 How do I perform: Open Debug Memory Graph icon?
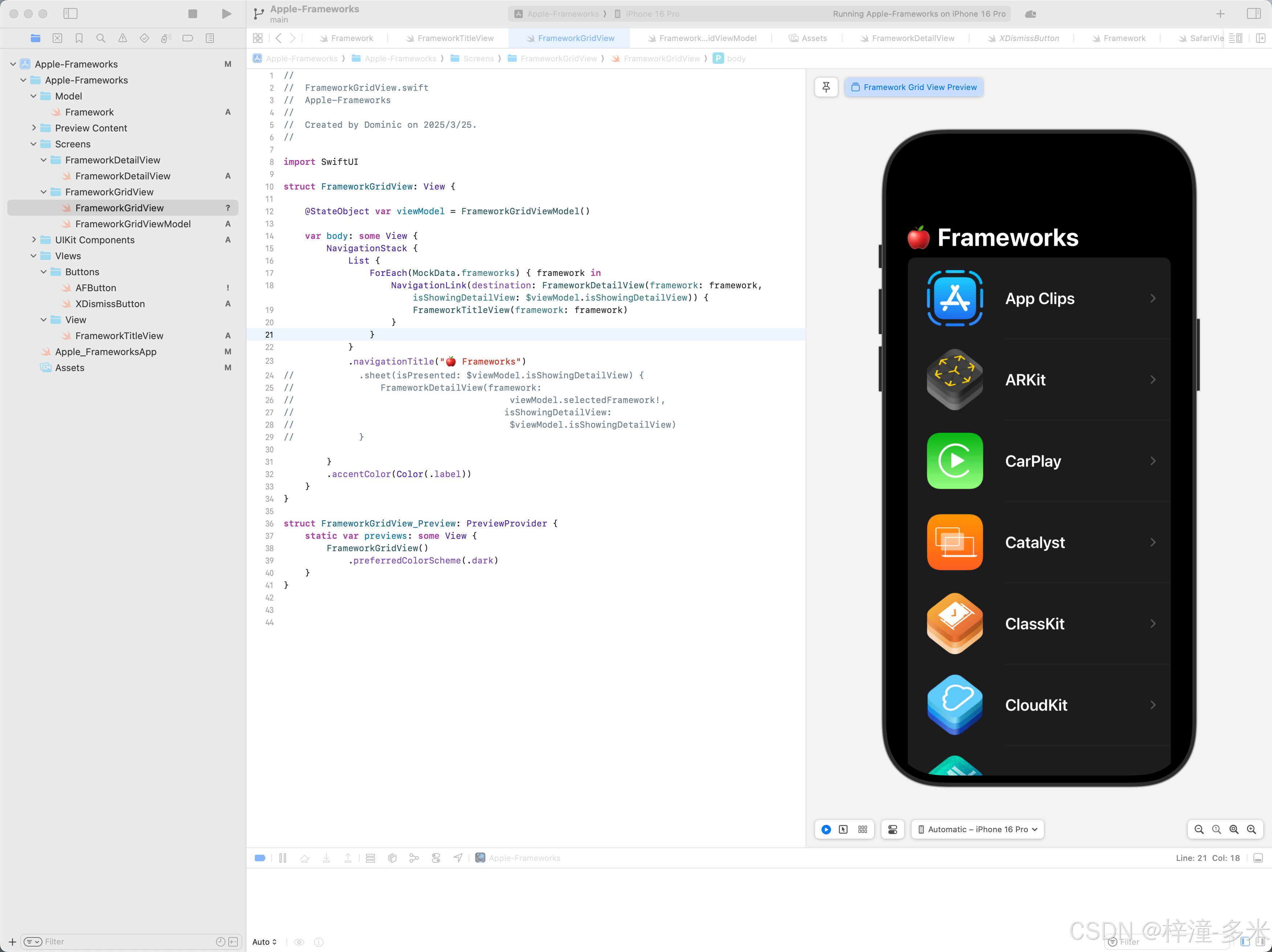tap(414, 858)
